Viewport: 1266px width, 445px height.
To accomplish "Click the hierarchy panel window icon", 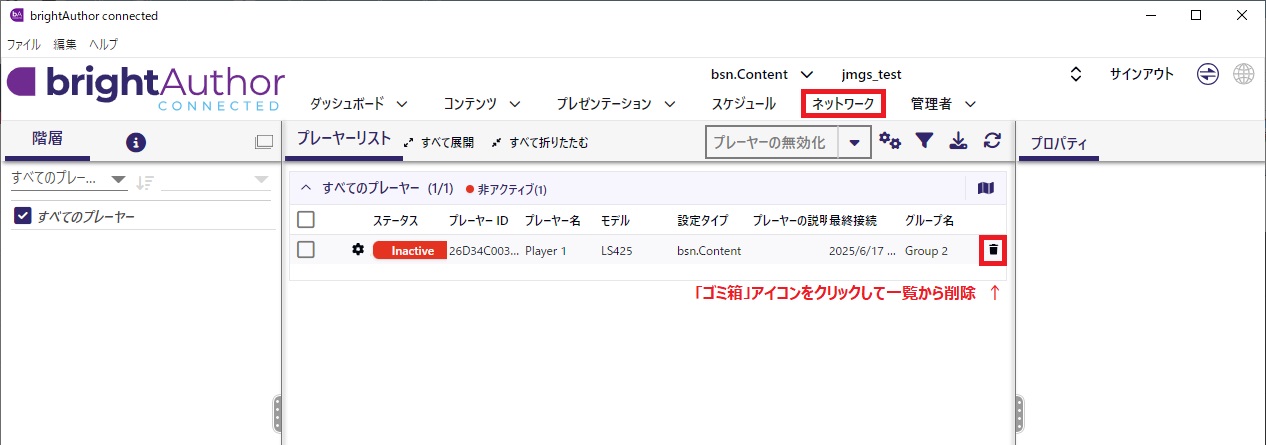I will click(x=264, y=143).
